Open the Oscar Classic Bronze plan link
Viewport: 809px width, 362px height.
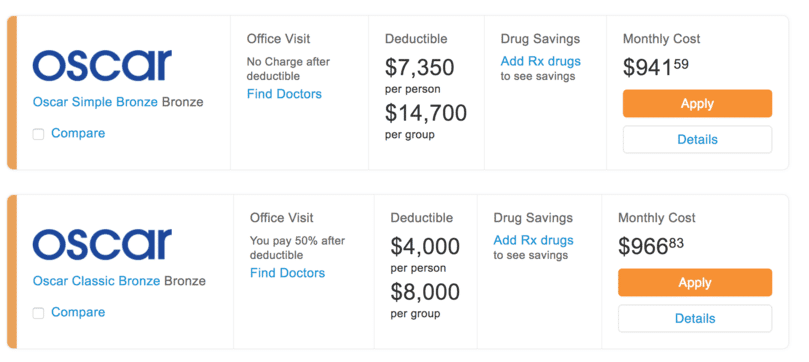[x=96, y=281]
